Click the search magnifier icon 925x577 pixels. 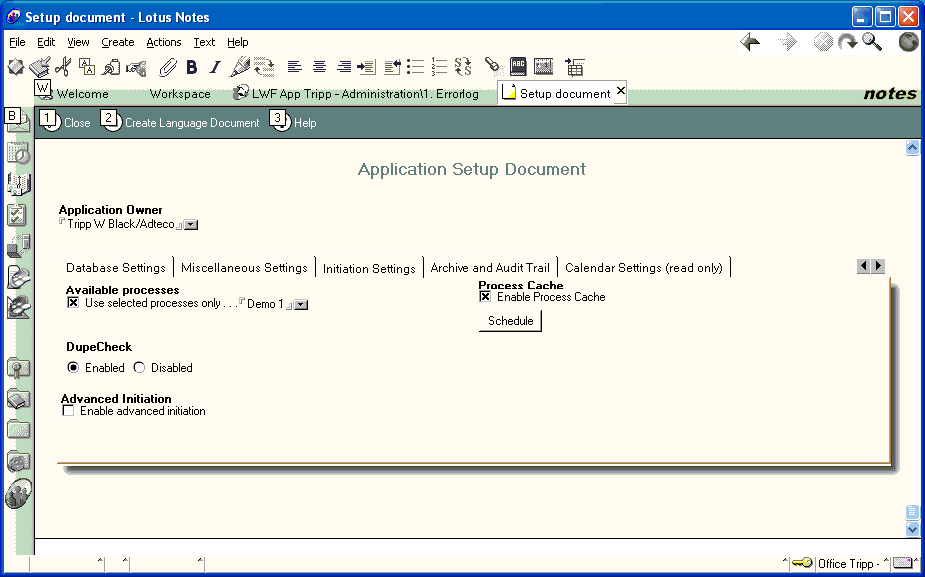[872, 42]
